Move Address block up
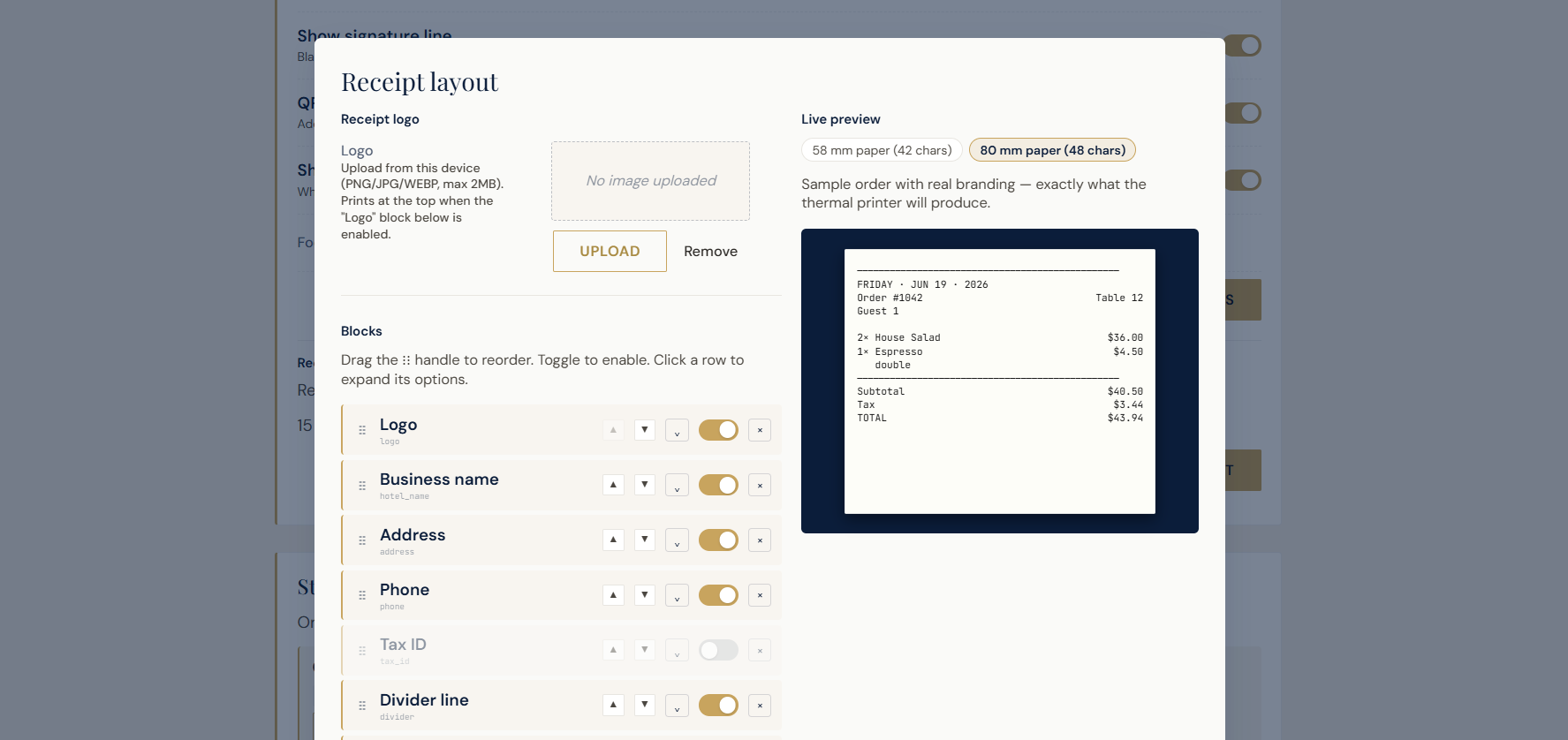 point(613,540)
